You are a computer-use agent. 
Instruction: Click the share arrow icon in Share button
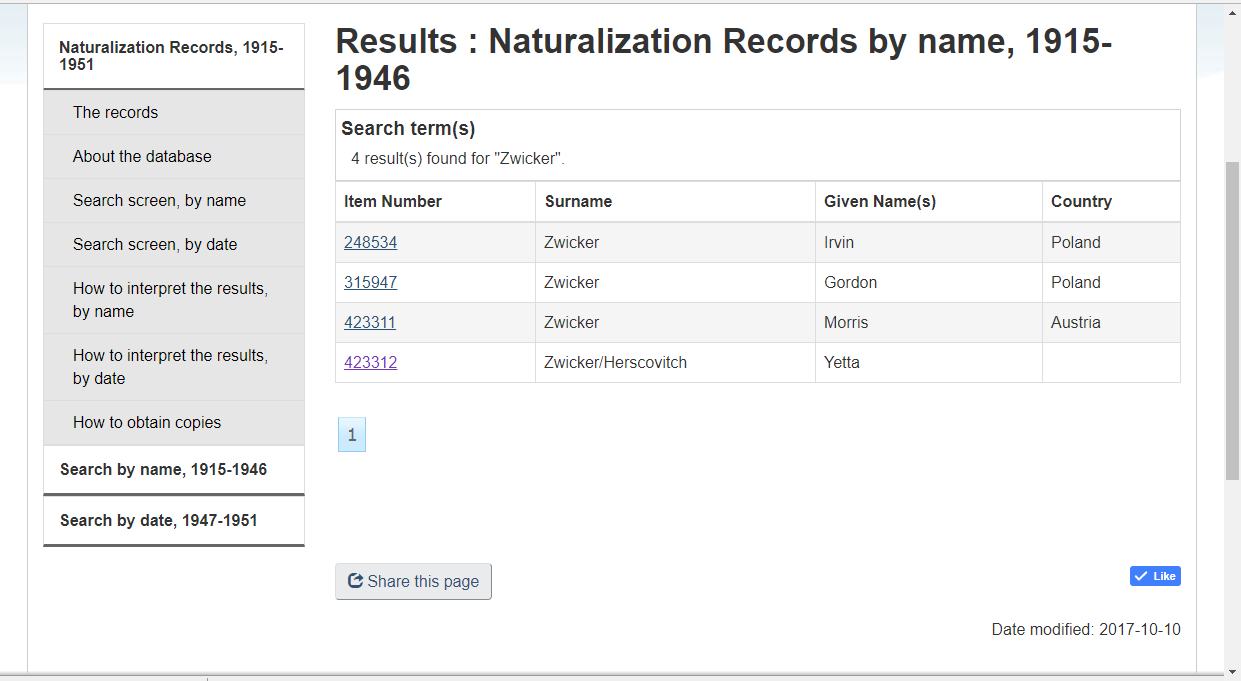355,581
